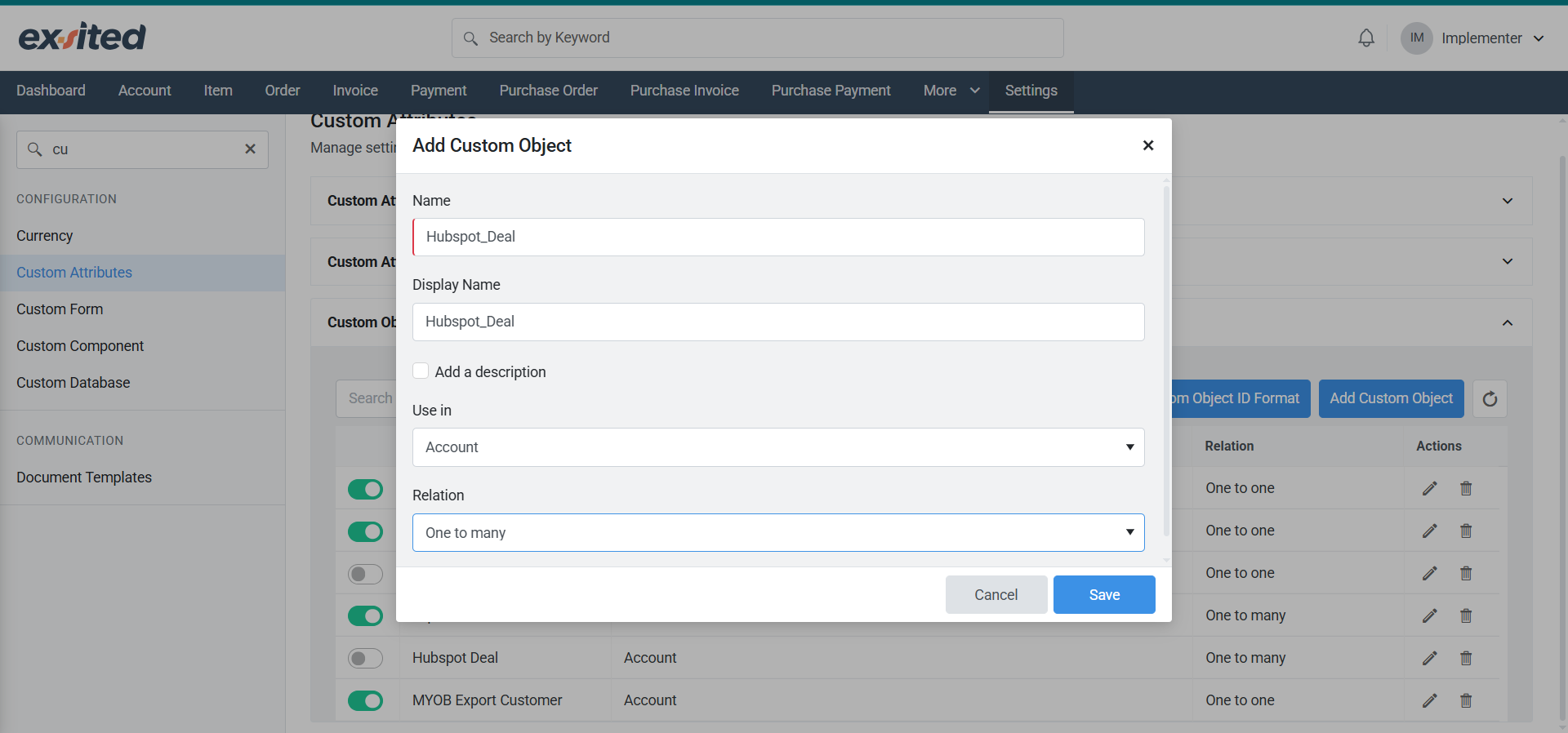Viewport: 1568px width, 733px height.
Task: Select the Settings tab
Action: (1031, 91)
